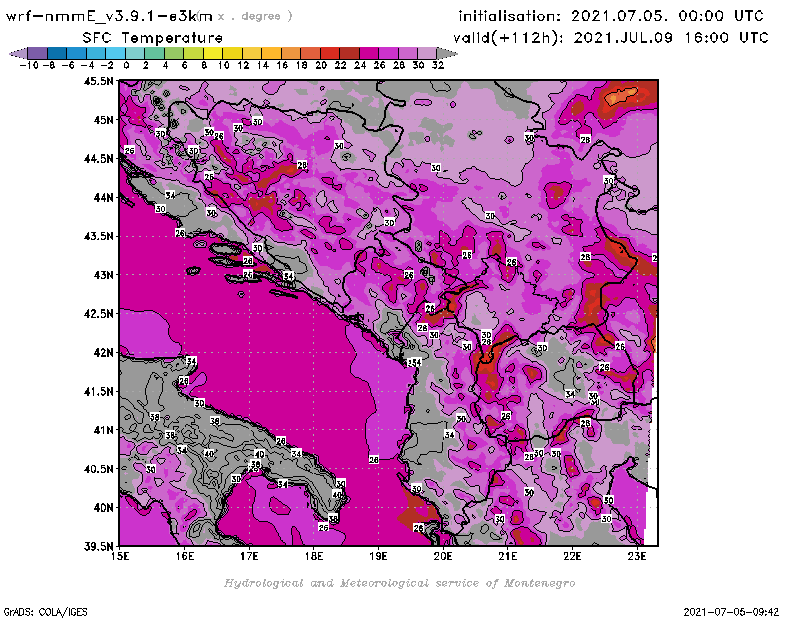
Task: Click the 16 value under the color legend
Action: coord(282,65)
